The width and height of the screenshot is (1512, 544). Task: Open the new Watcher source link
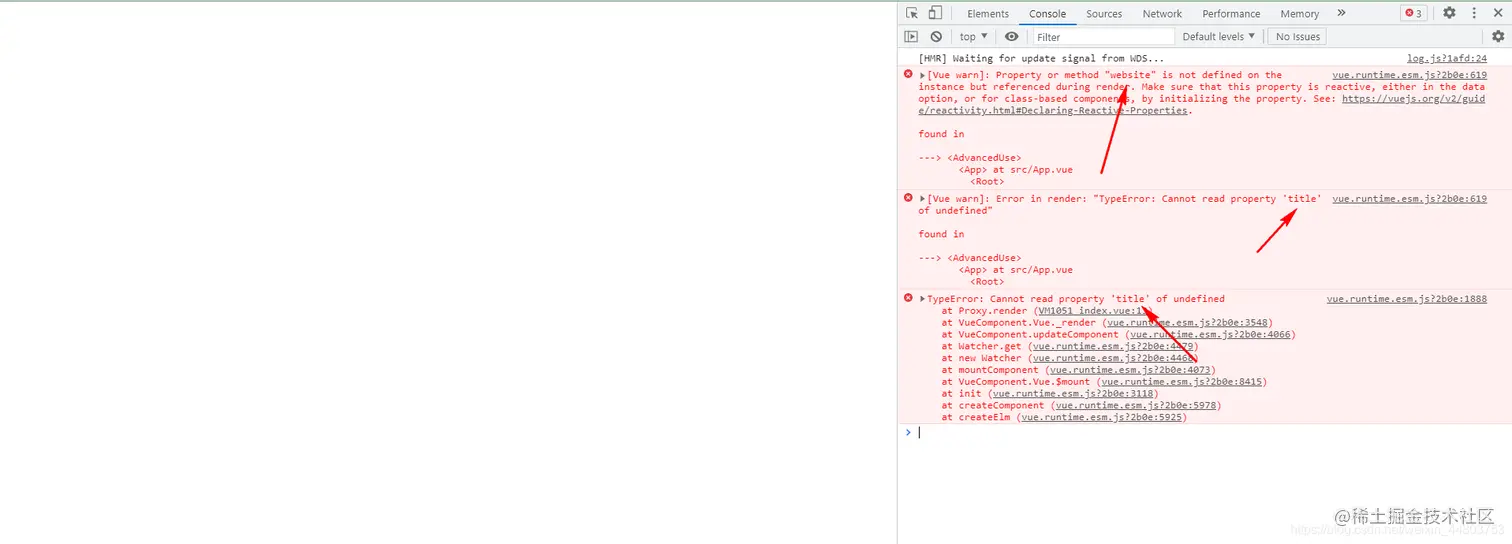[1112, 358]
